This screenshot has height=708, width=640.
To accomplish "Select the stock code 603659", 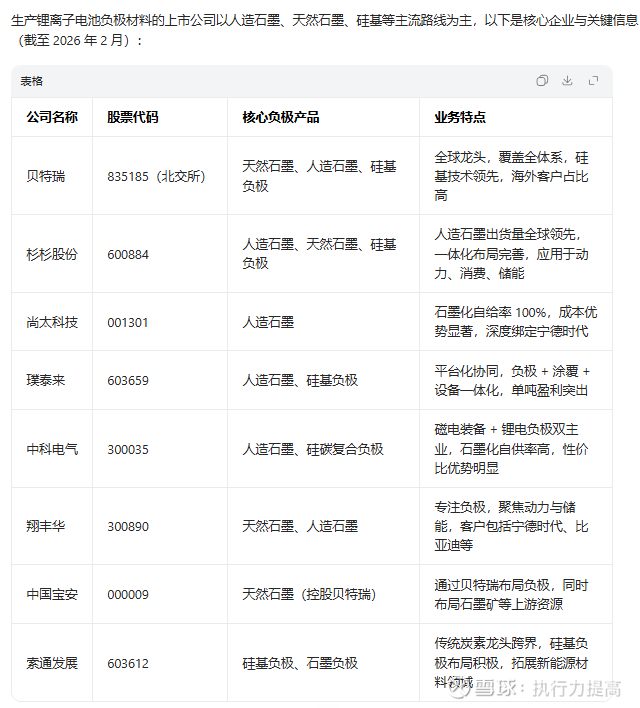I will [128, 381].
